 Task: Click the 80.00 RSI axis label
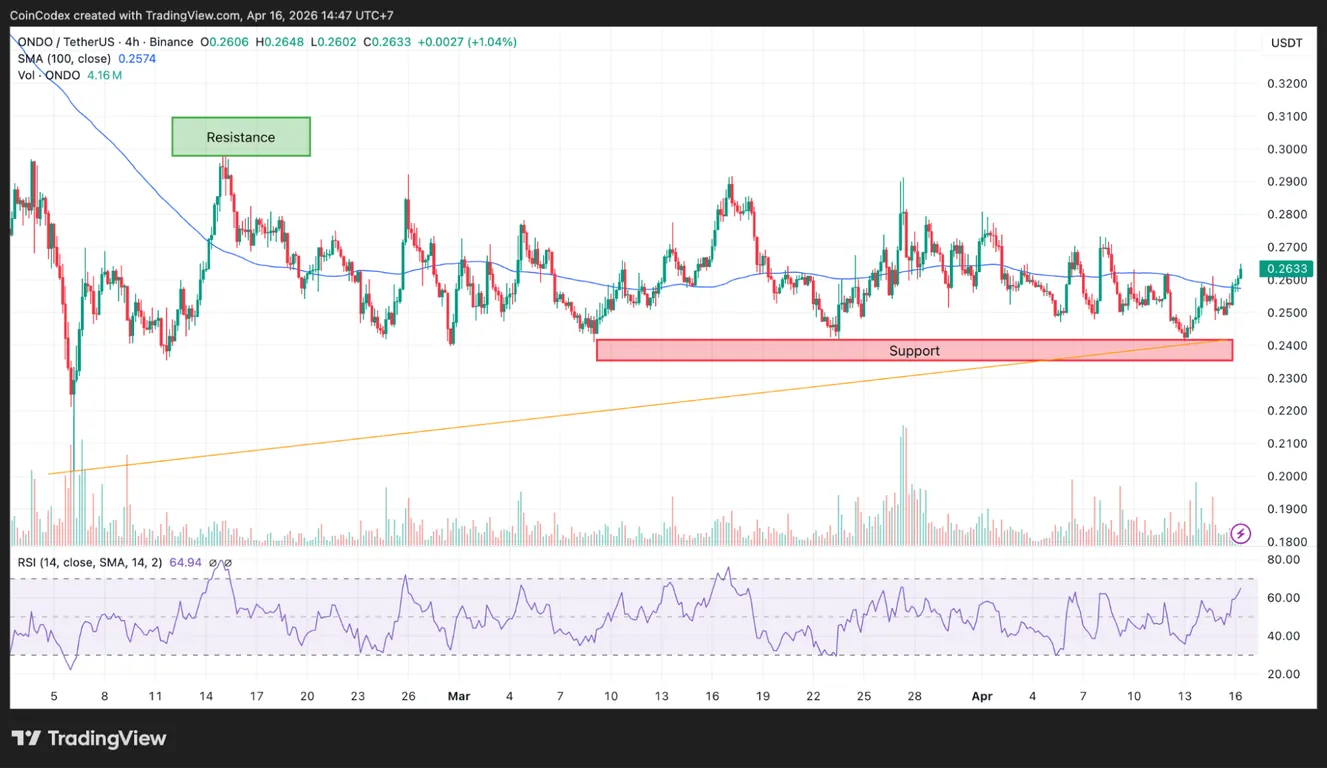point(1285,560)
